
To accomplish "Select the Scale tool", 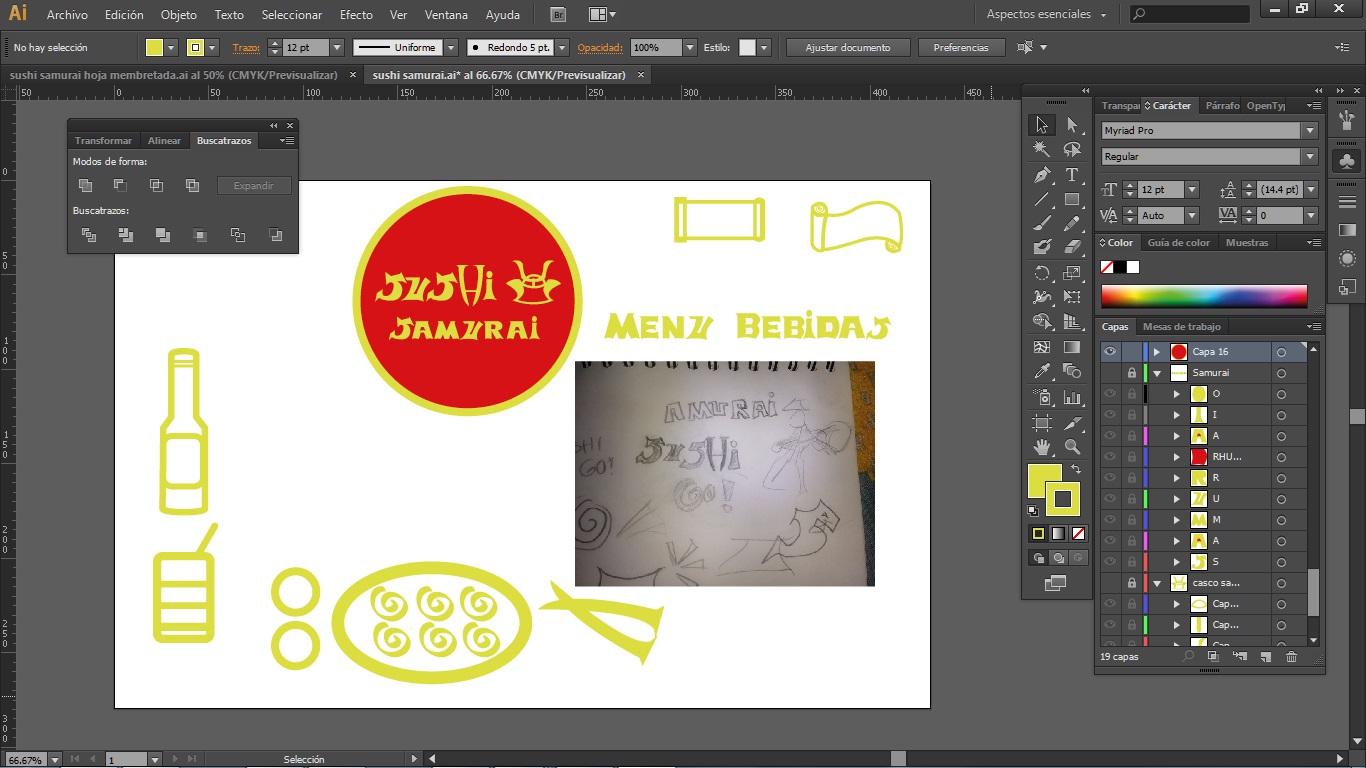I will pos(1072,272).
